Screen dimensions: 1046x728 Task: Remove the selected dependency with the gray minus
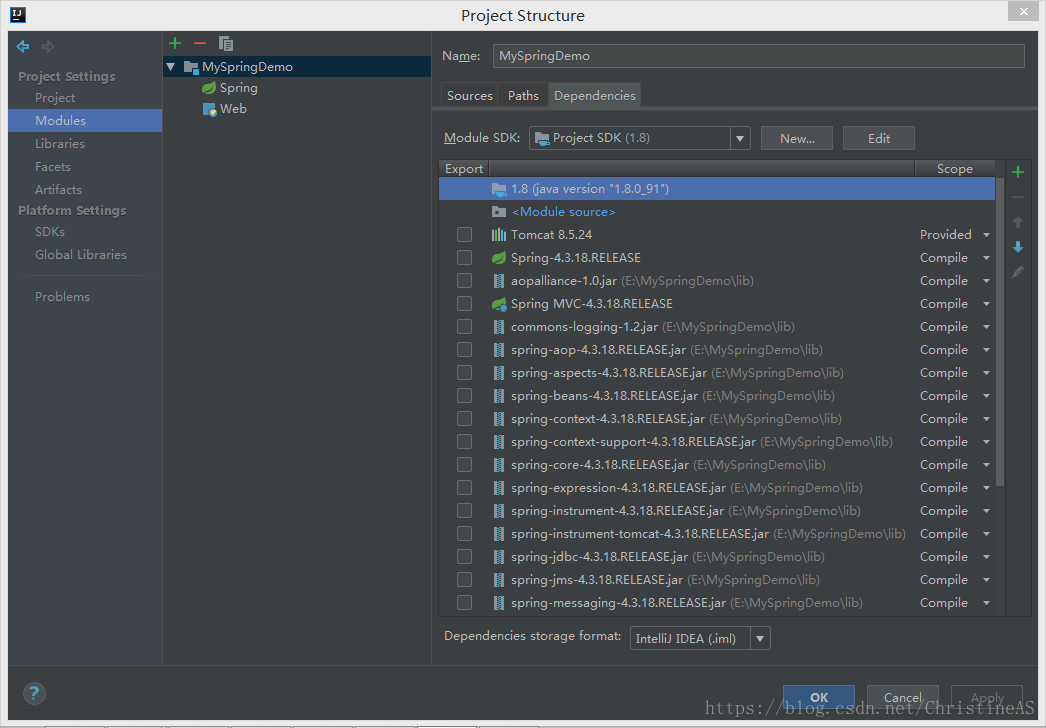(x=1018, y=198)
